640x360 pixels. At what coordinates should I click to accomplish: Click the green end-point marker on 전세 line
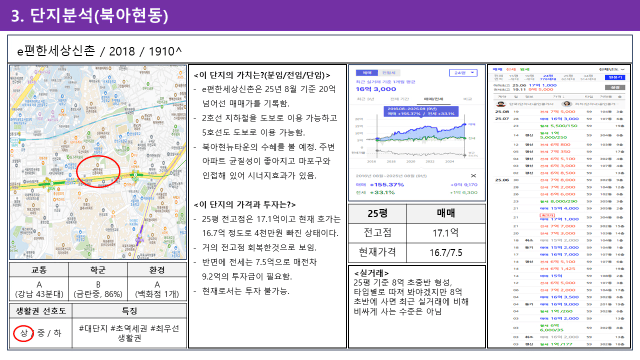(464, 138)
